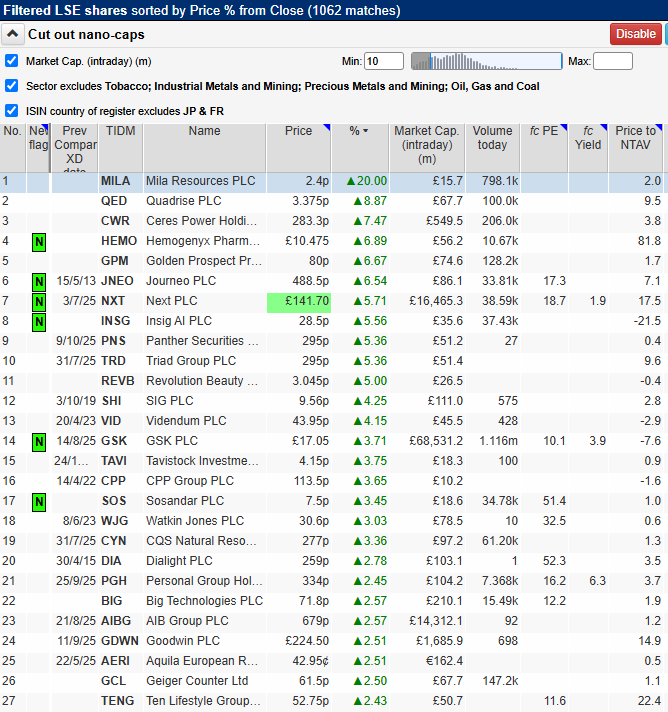668x712 pixels.
Task: Uncheck the Sector excludes filter checkbox
Action: click(x=11, y=86)
